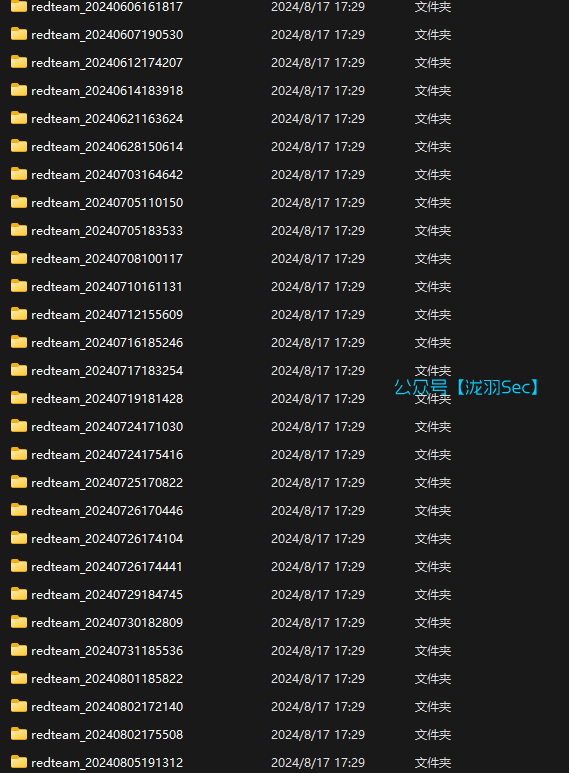Click folder icon of redteam_20240703164642

coord(19,174)
